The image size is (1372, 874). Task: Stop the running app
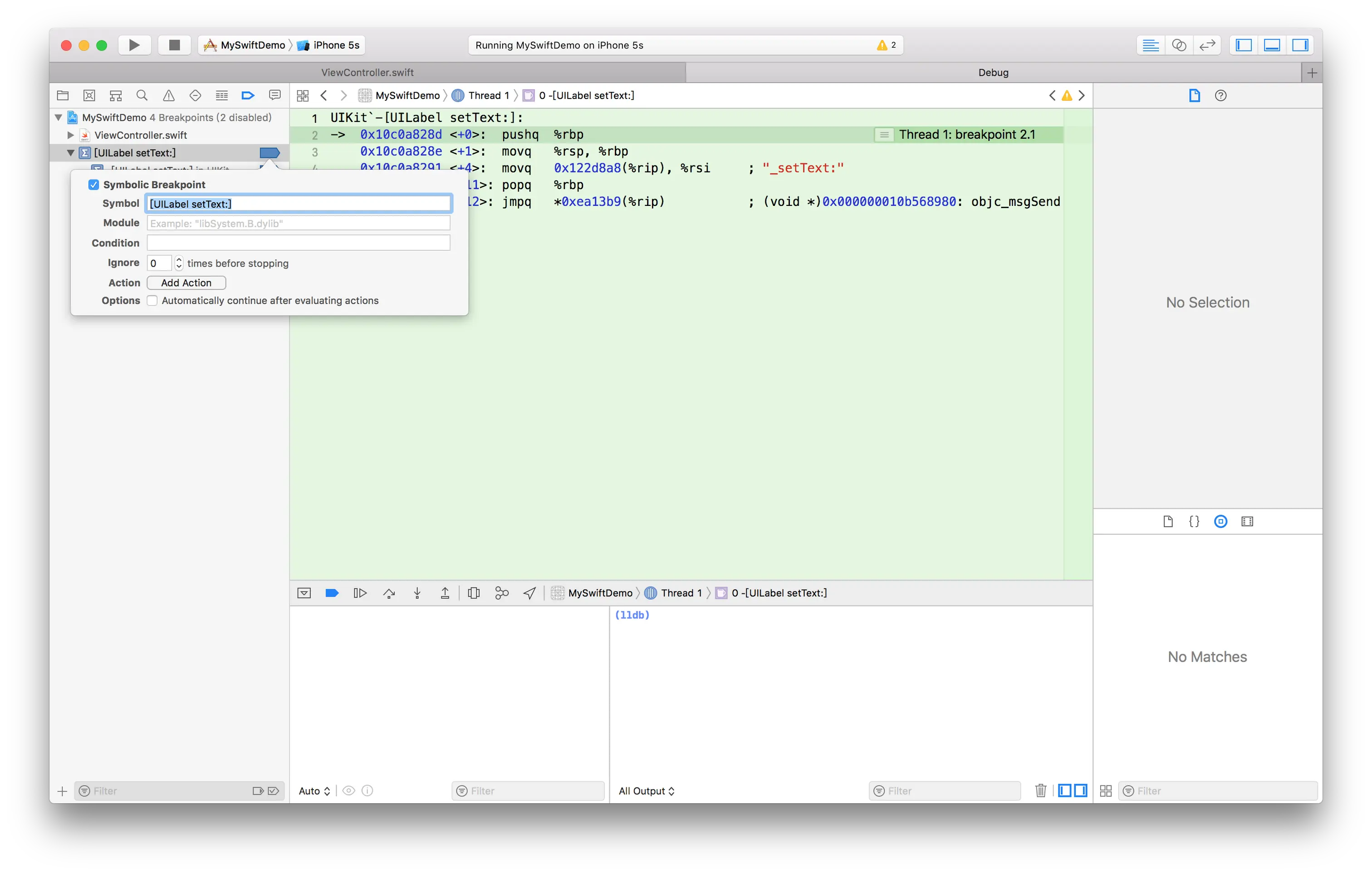pos(174,45)
